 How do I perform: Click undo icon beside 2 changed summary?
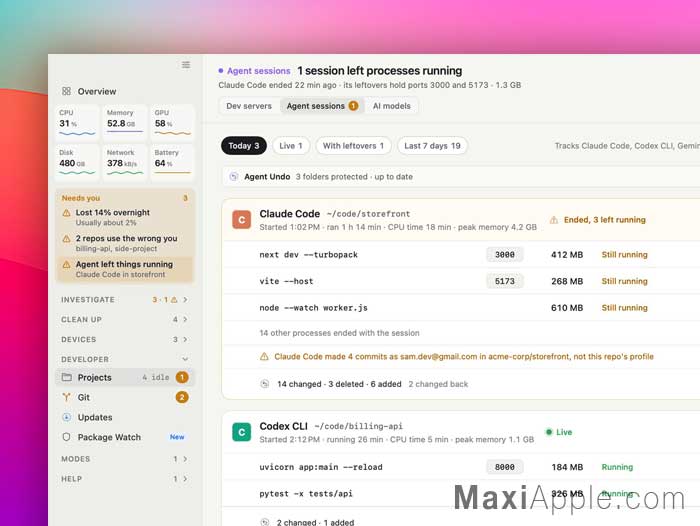[x=265, y=522]
